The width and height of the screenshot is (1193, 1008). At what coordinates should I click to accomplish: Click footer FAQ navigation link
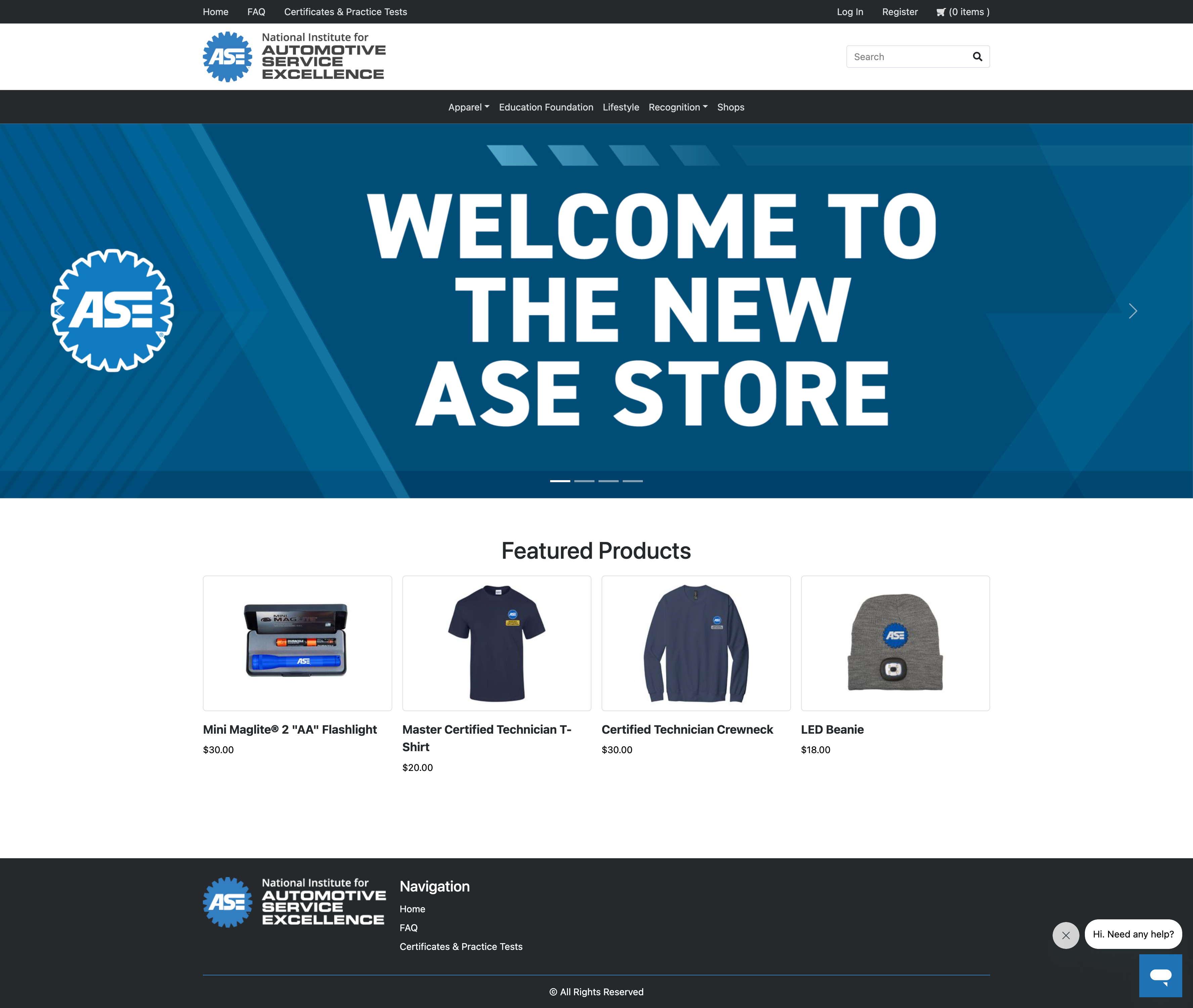(409, 927)
